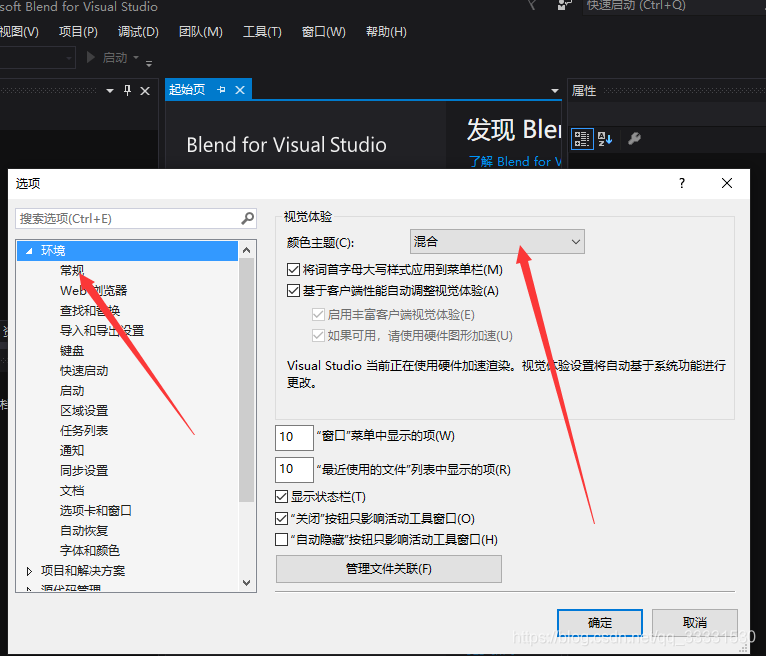
Task: Close the 选项 dialog
Action: point(727,183)
